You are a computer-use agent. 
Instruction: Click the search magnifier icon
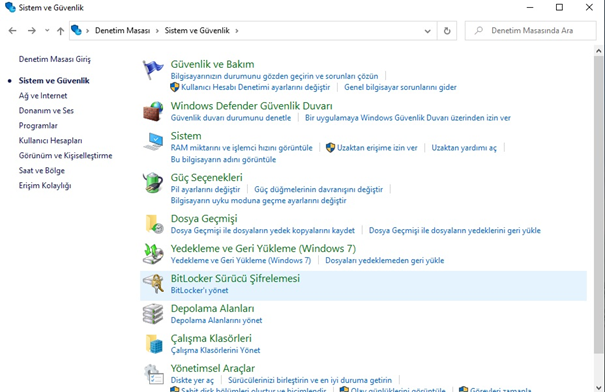478,30
